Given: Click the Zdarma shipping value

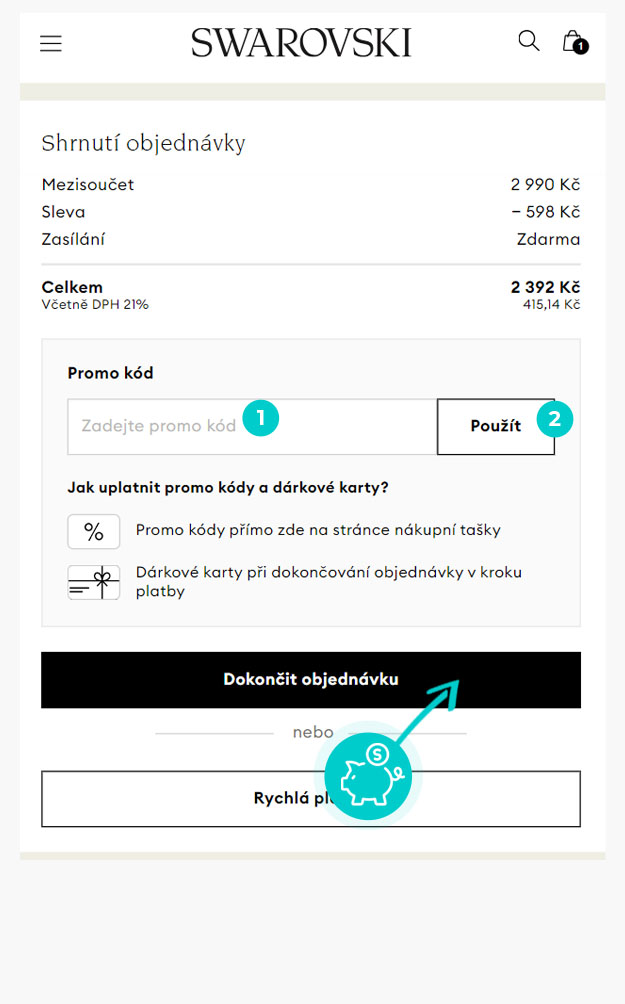Looking at the screenshot, I should coord(548,239).
